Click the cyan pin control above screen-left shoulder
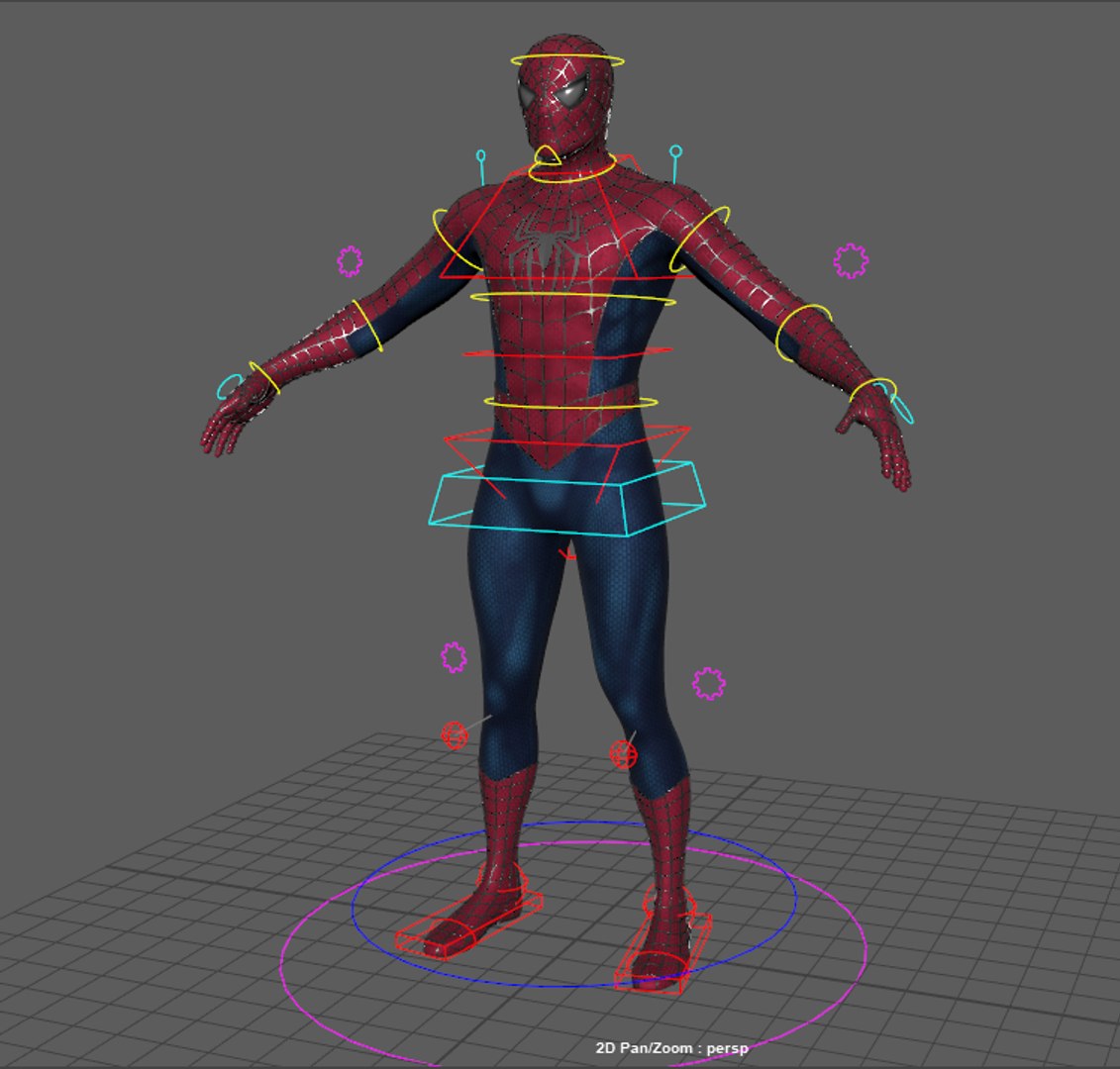Image resolution: width=1120 pixels, height=1069 pixels. [481, 168]
